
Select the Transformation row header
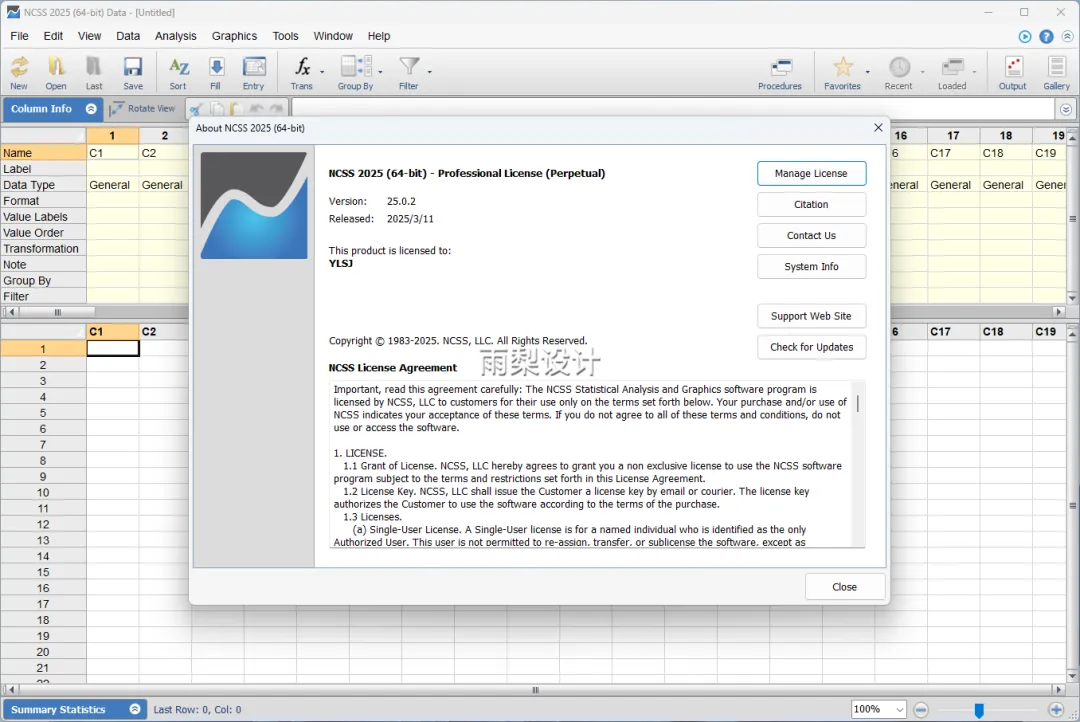pyautogui.click(x=43, y=249)
